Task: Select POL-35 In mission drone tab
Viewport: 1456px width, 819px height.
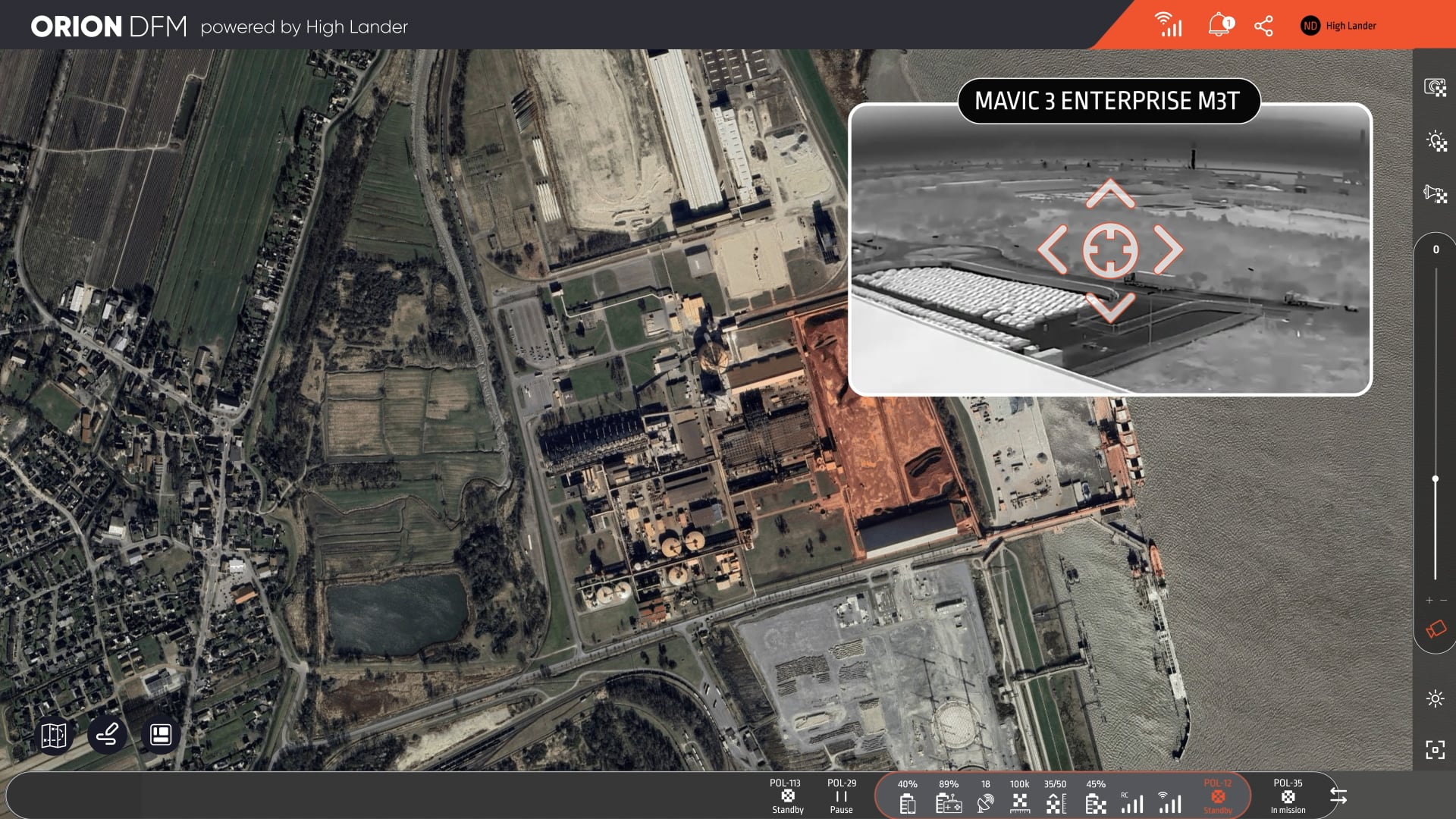Action: pyautogui.click(x=1288, y=795)
